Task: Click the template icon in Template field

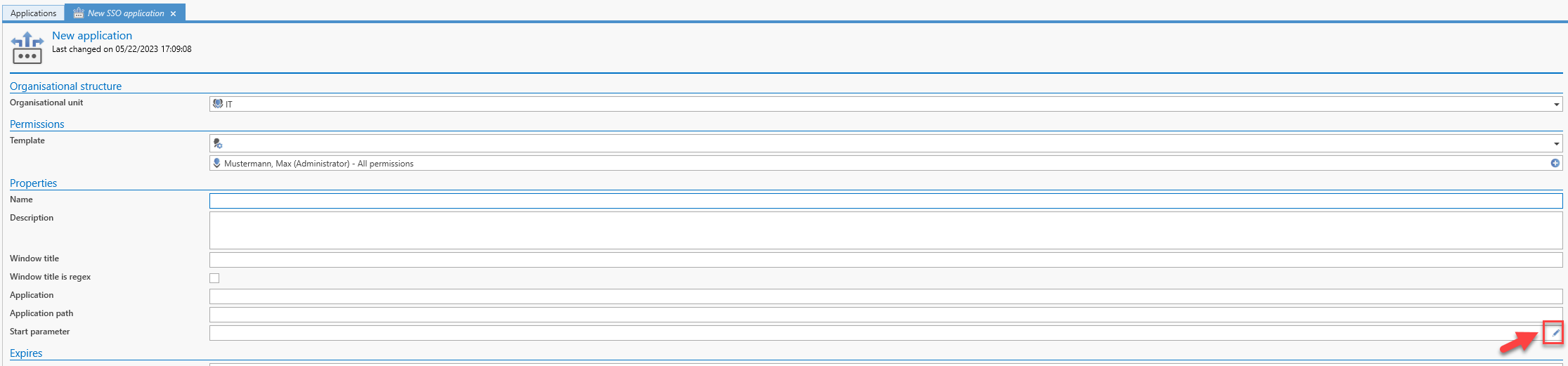Action: click(x=218, y=143)
